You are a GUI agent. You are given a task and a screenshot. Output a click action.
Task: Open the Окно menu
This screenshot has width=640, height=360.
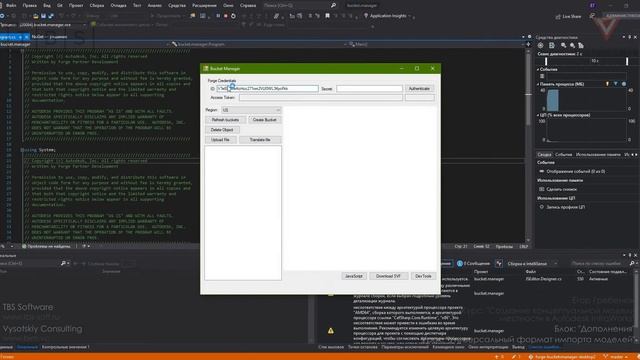[228, 6]
